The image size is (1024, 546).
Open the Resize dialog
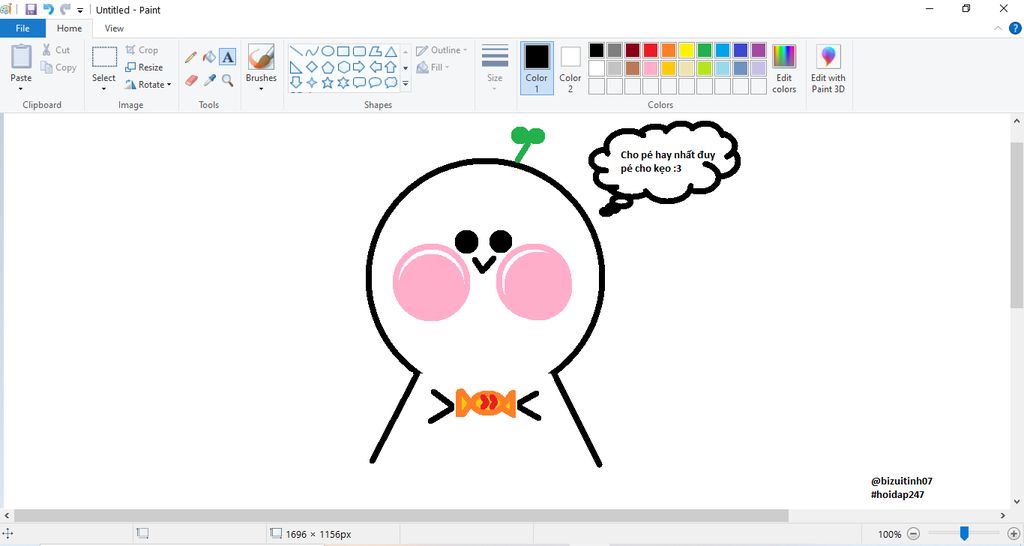pyautogui.click(x=144, y=67)
